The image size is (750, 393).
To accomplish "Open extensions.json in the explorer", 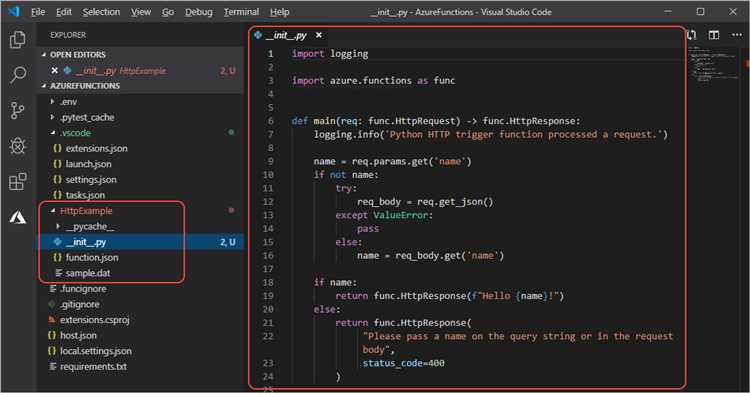I will 96,149.
